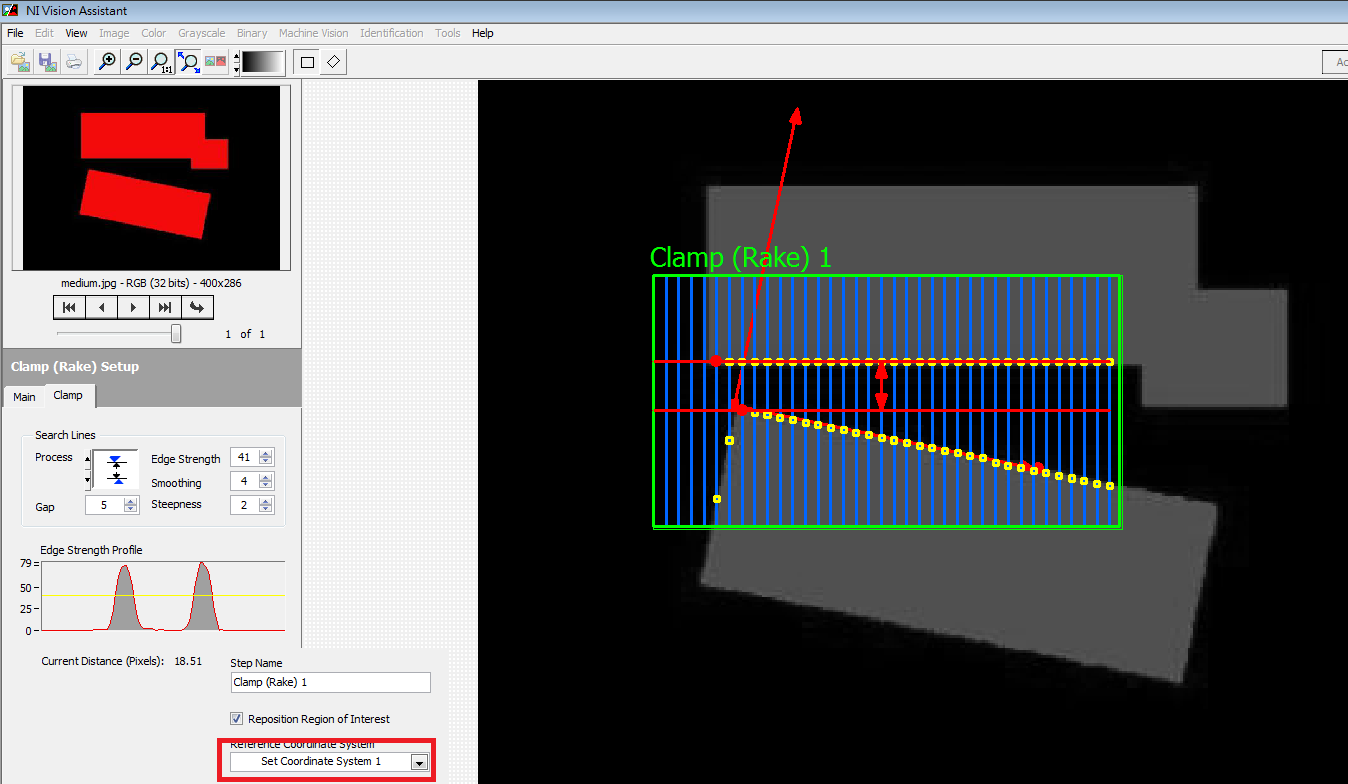The height and width of the screenshot is (784, 1348).
Task: Select the Zoom Out magnifier tool
Action: pyautogui.click(x=134, y=62)
